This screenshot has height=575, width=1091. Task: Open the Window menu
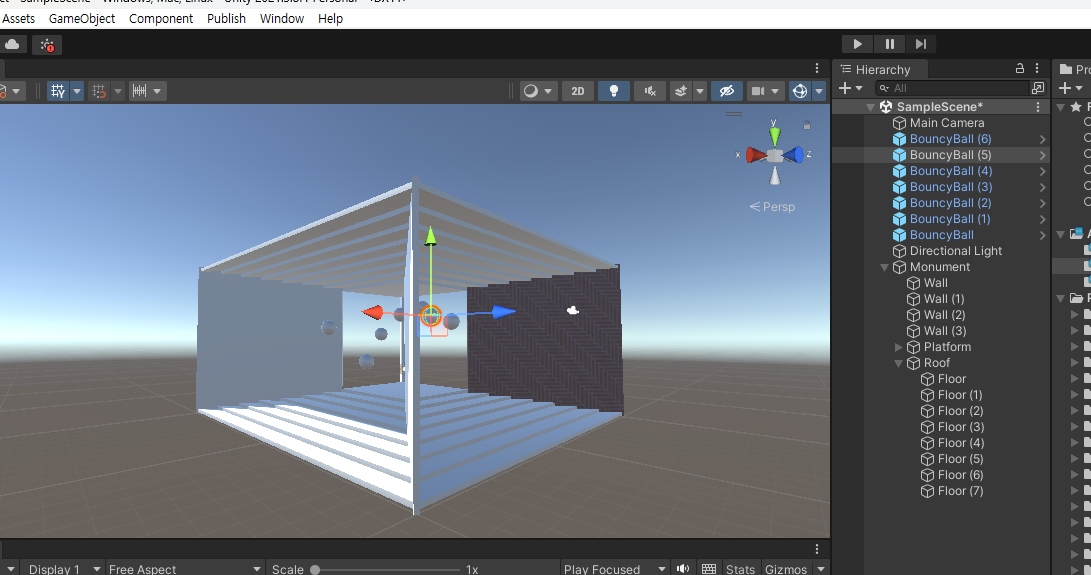click(282, 19)
